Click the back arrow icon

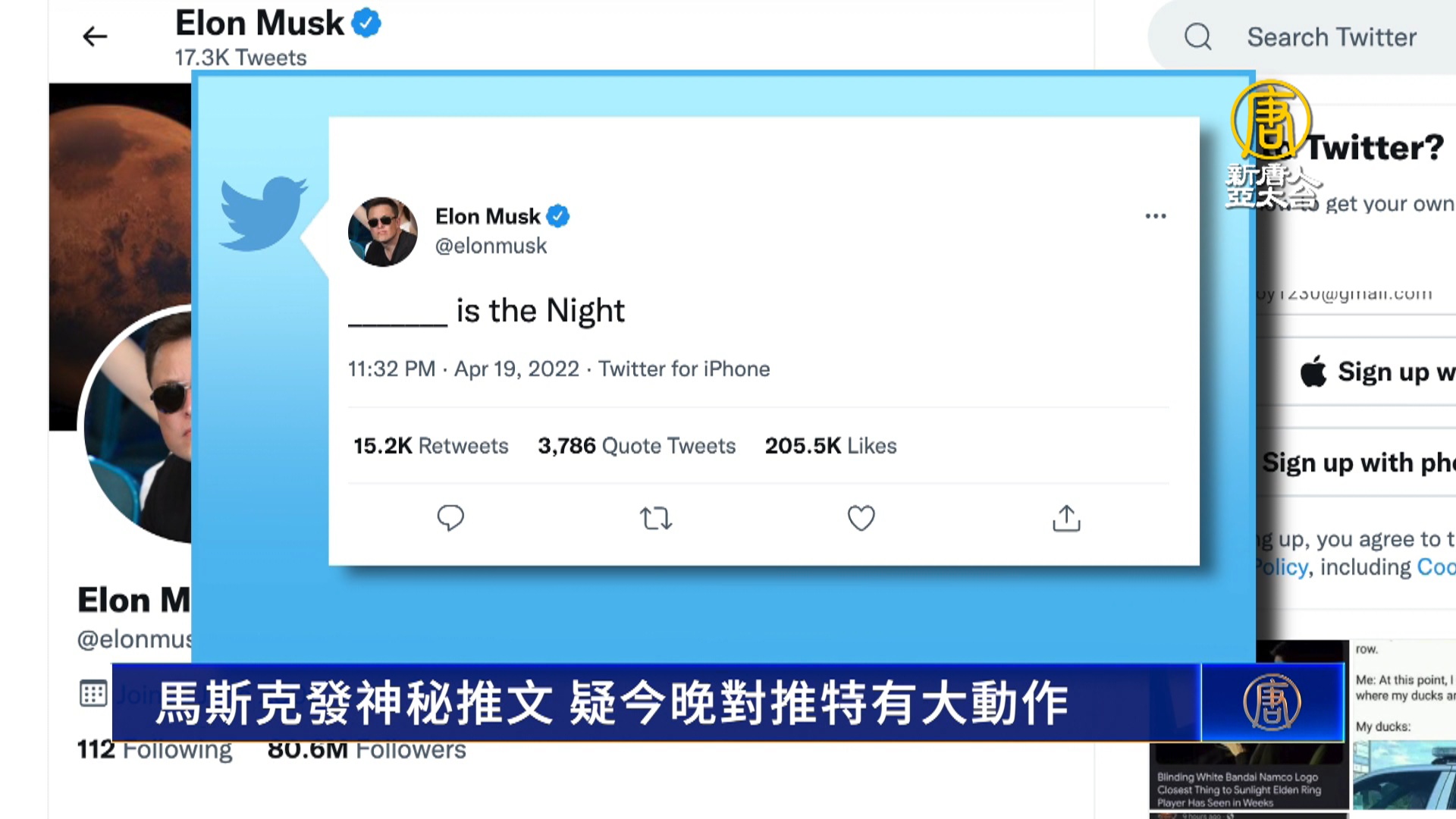coord(95,36)
